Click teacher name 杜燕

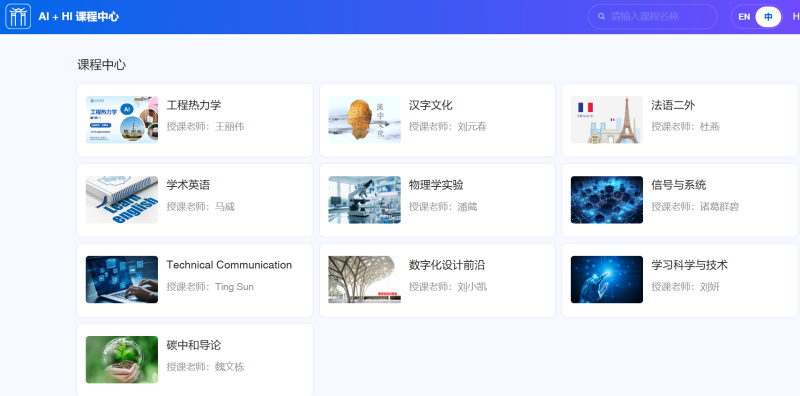[x=710, y=127]
